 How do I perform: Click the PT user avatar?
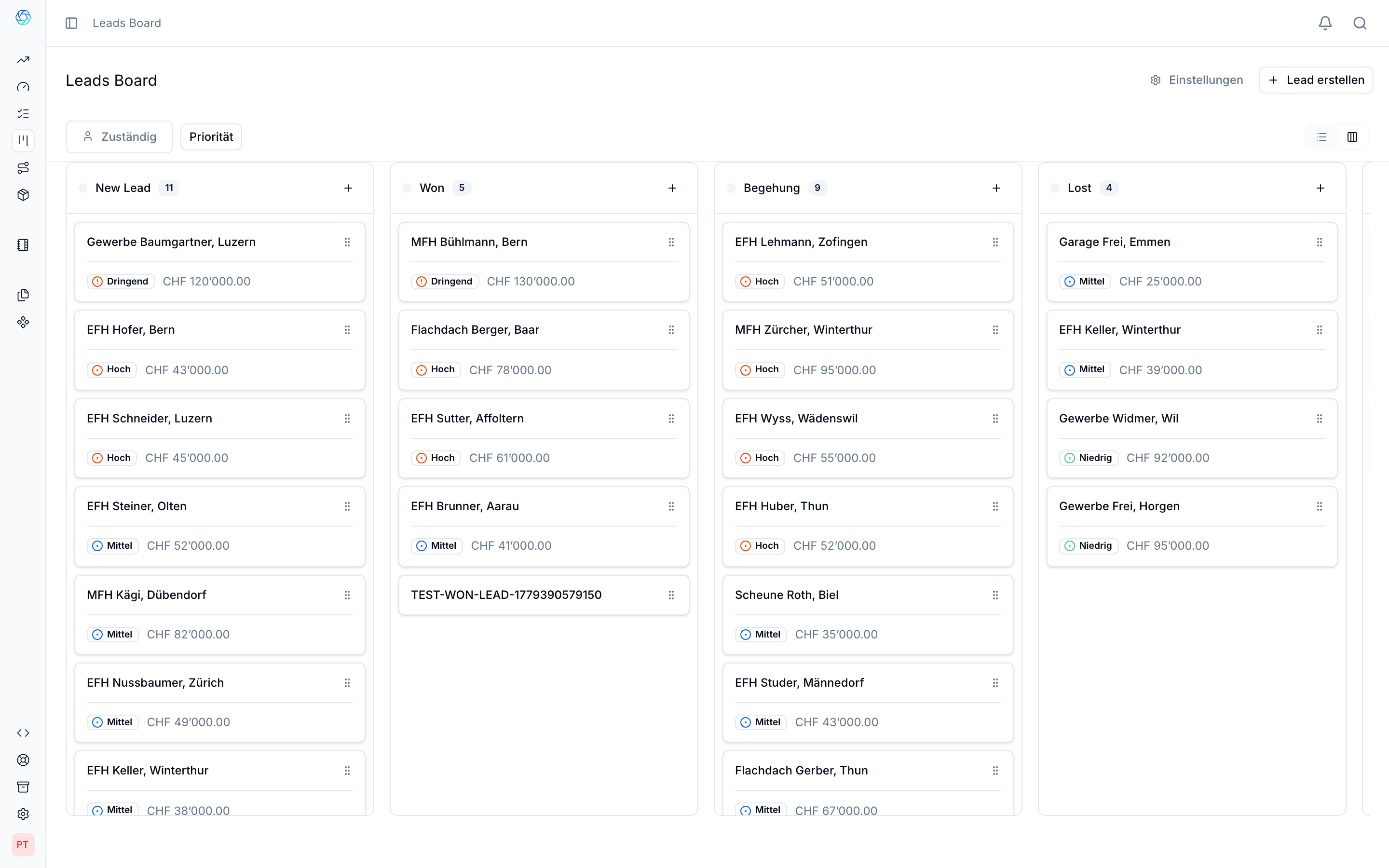coord(23,844)
